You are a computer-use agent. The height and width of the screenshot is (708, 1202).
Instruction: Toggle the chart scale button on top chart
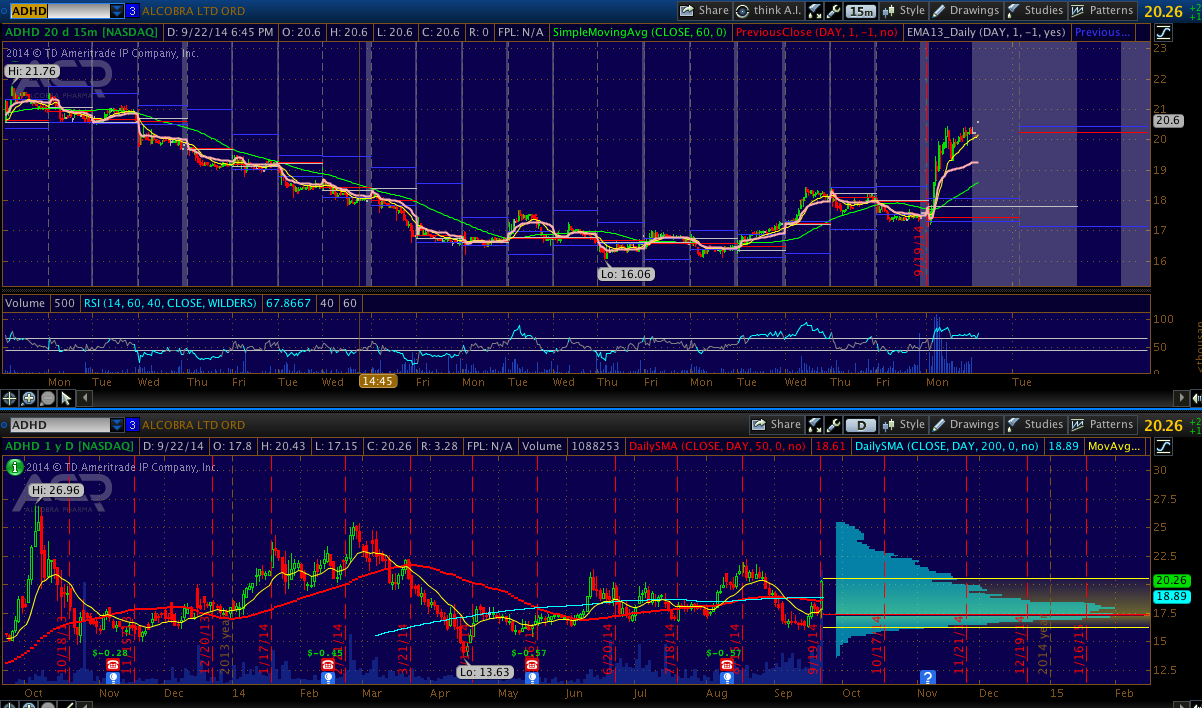click(815, 11)
